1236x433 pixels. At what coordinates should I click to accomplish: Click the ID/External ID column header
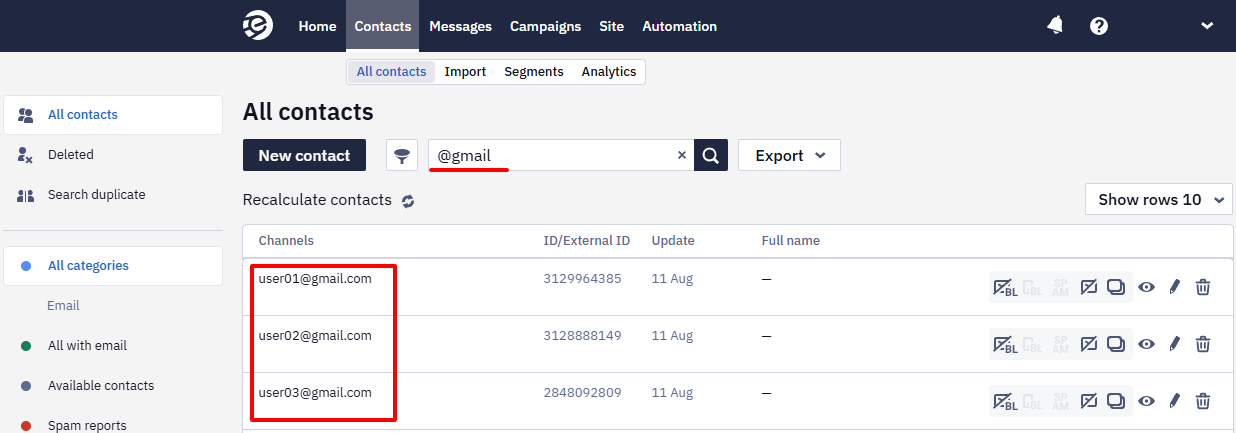587,241
